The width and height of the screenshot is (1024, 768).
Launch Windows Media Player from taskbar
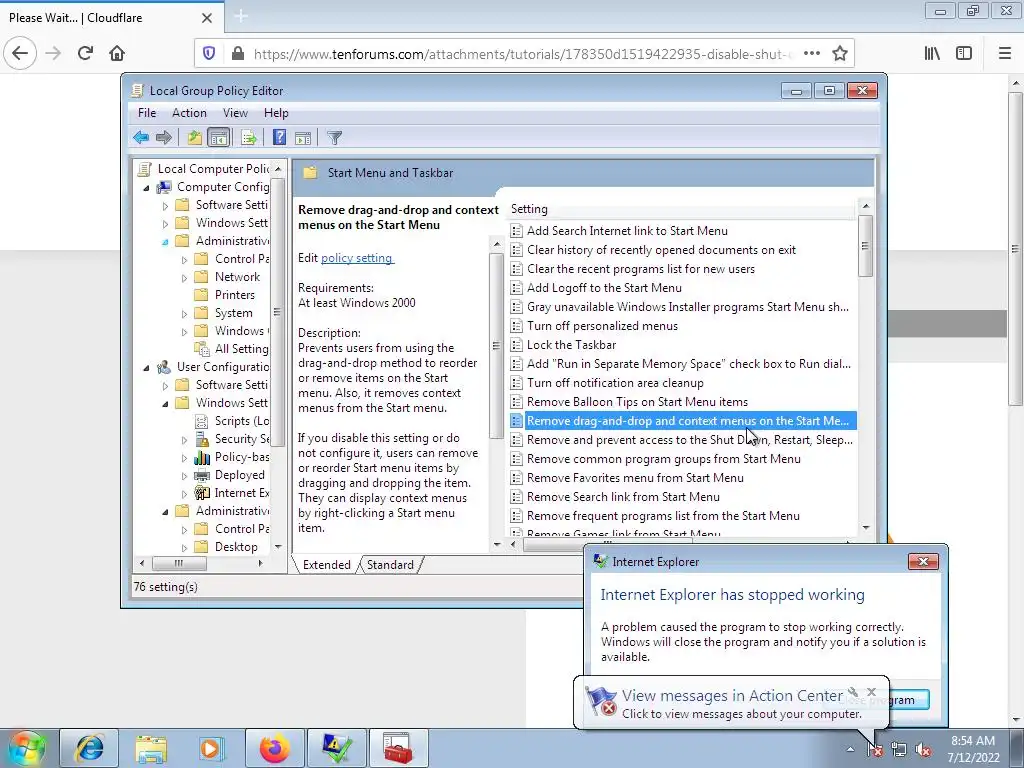[x=211, y=748]
